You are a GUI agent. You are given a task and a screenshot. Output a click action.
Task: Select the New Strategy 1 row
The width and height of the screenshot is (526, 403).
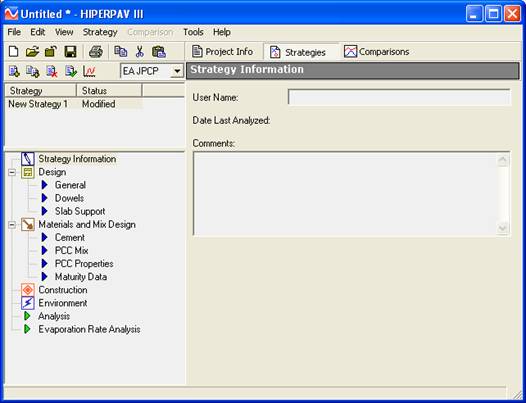pos(74,104)
